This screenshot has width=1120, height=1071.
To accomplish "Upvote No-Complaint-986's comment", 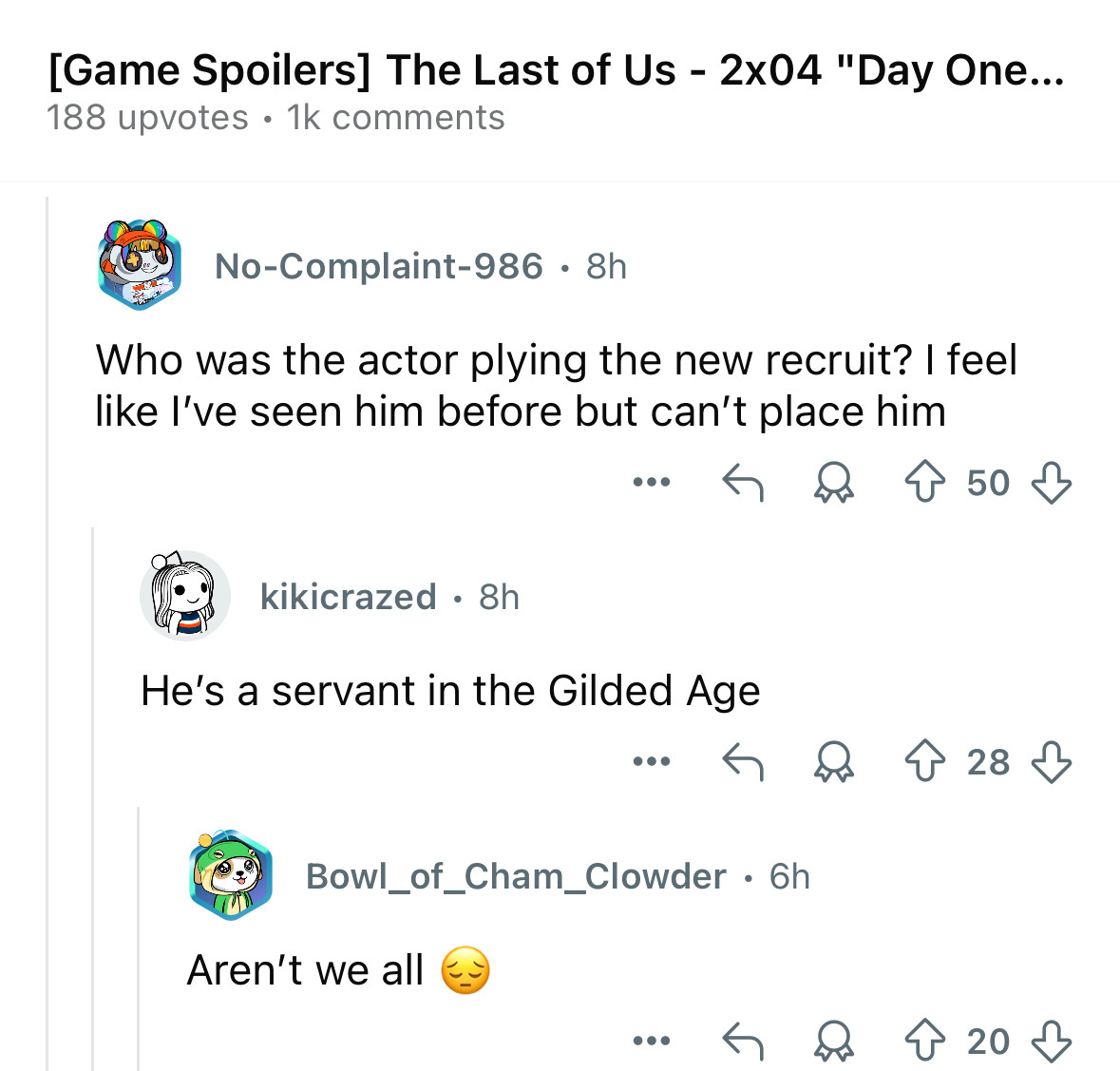I will point(925,482).
